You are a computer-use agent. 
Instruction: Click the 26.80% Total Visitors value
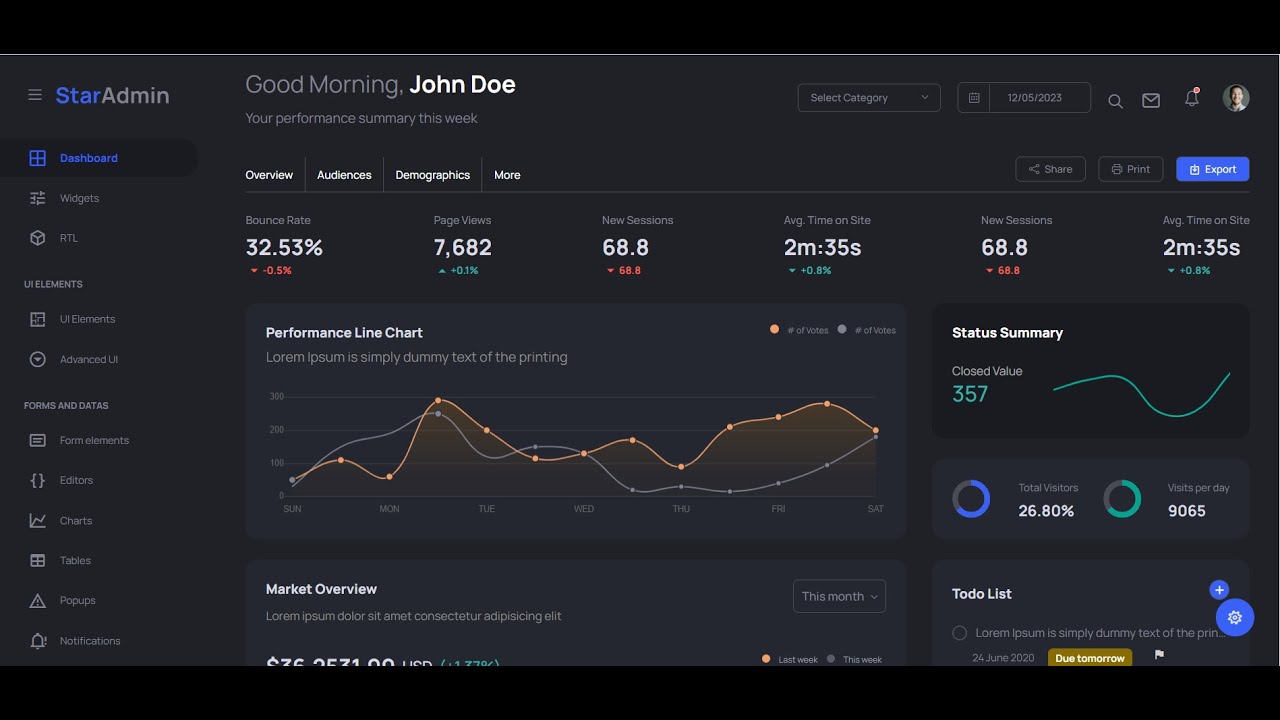click(x=1046, y=511)
